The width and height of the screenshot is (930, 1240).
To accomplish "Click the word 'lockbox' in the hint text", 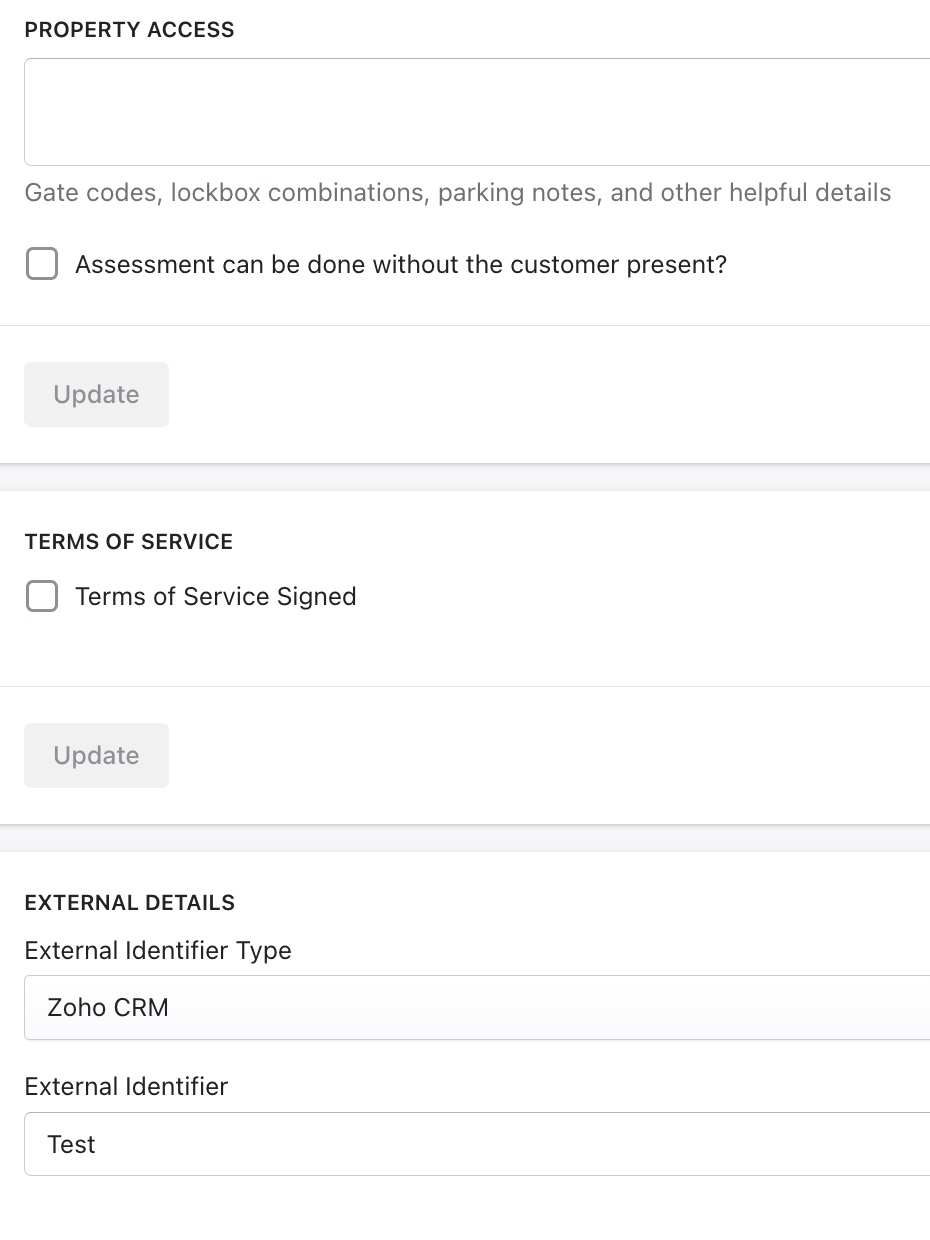I will coord(216,193).
